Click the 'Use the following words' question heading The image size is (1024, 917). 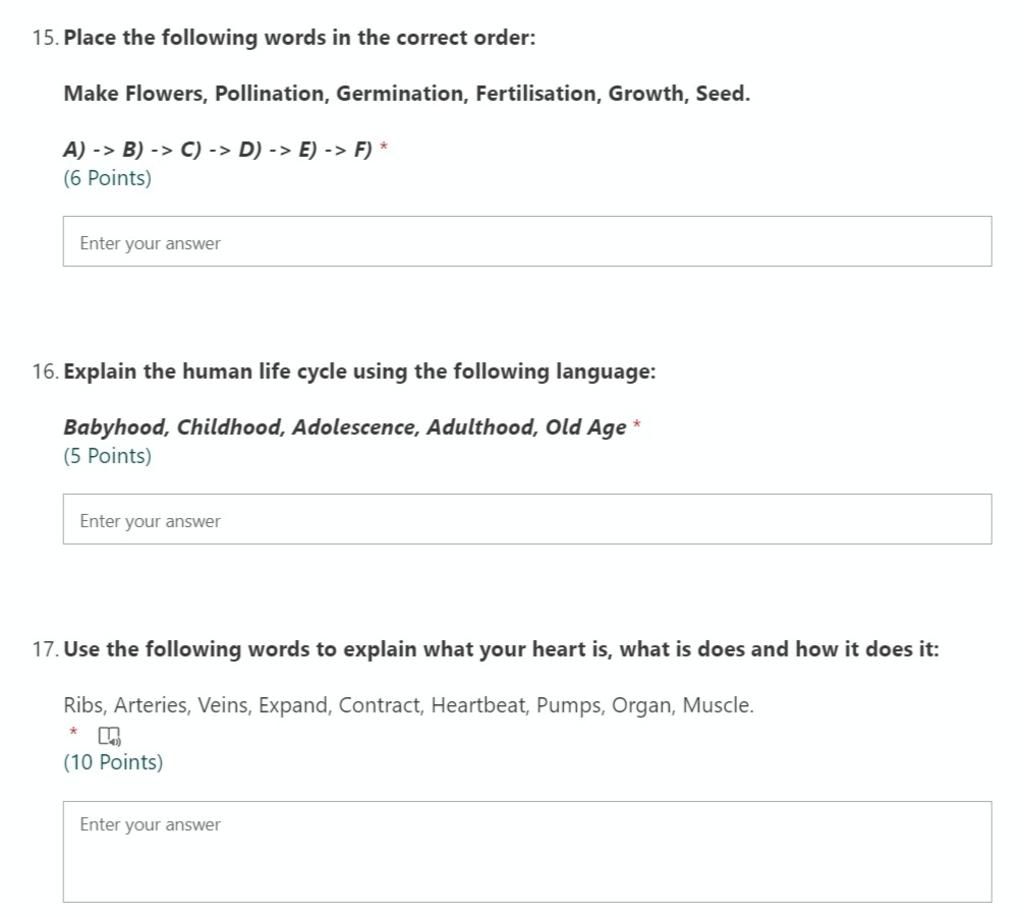point(501,649)
